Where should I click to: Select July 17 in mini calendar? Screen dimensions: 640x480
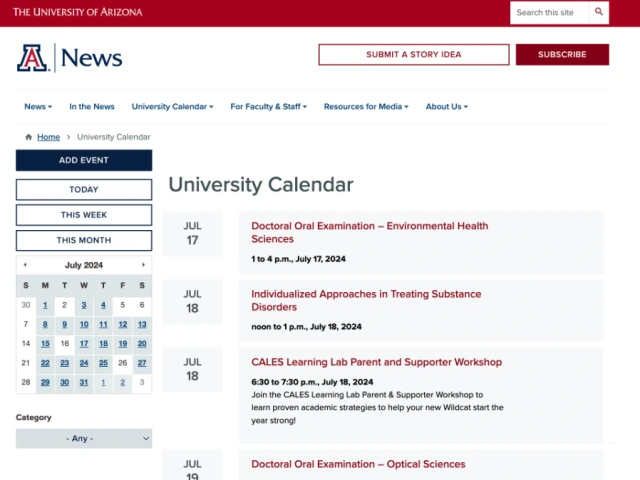(x=84, y=344)
